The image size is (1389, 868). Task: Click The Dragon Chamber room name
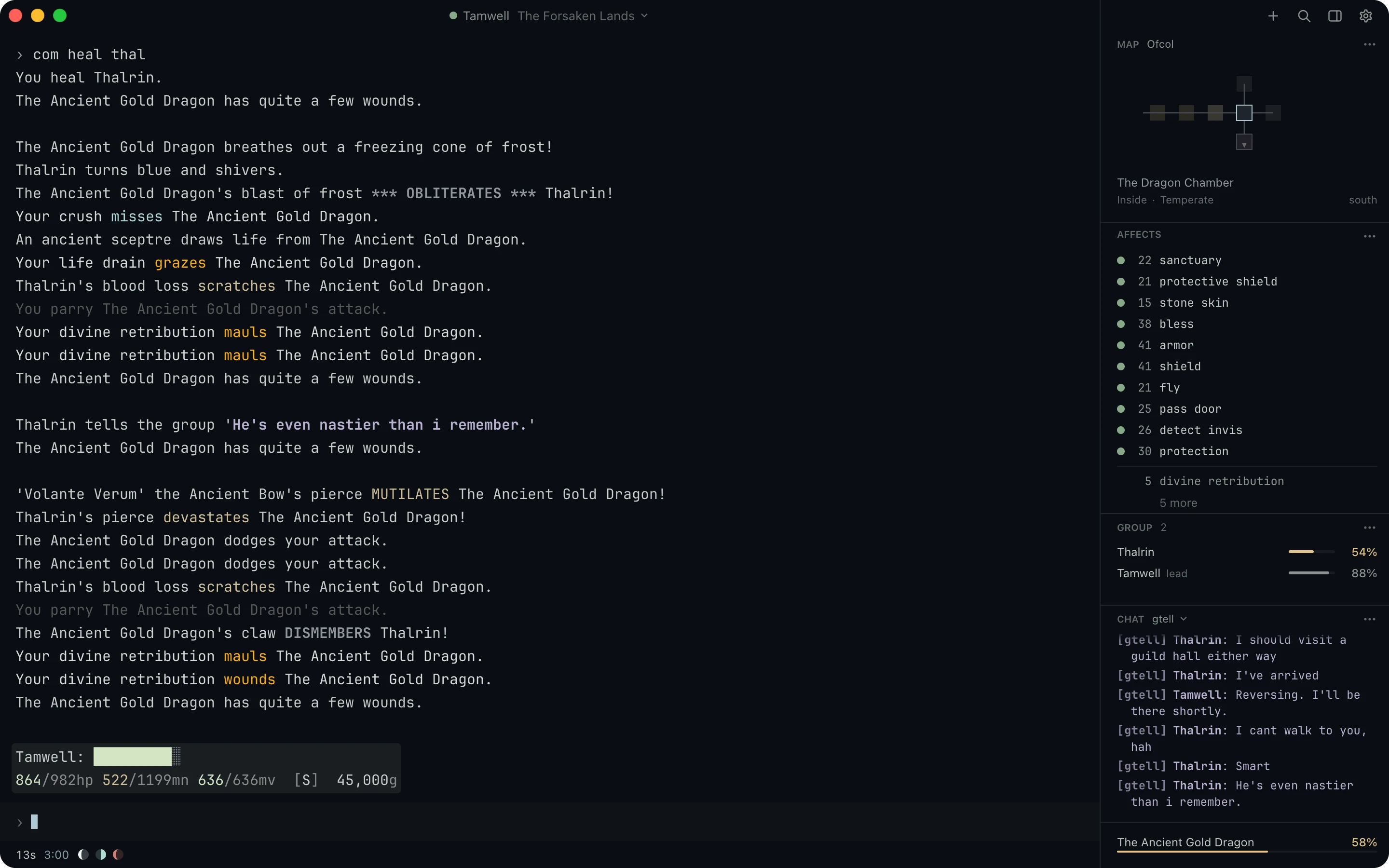tap(1175, 183)
